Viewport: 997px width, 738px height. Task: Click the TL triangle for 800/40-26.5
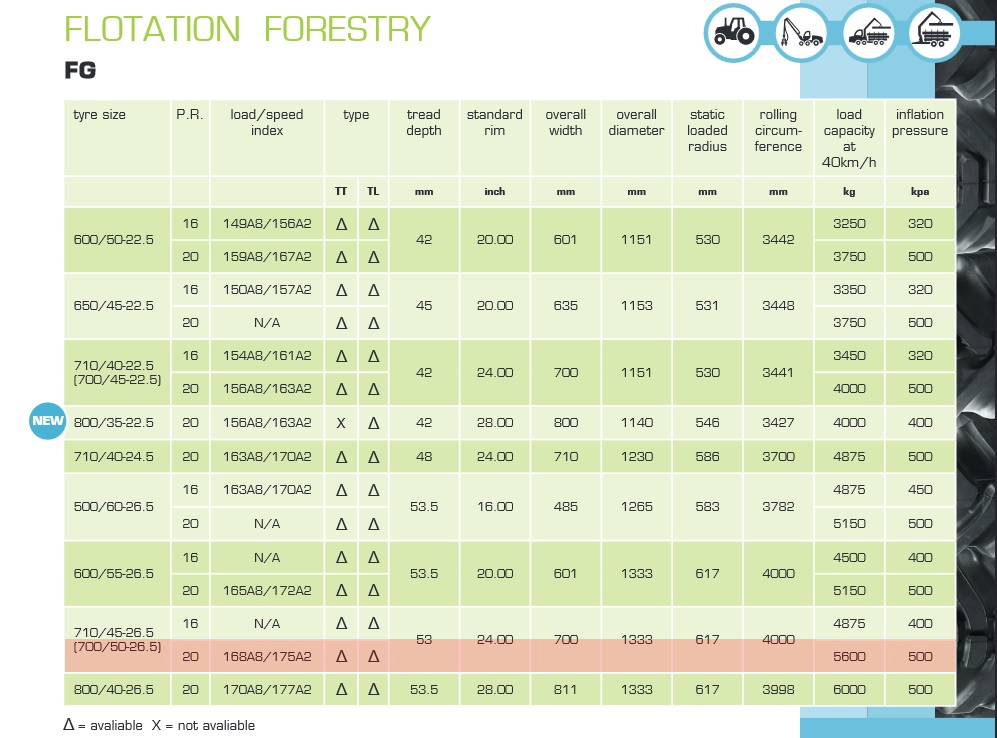click(x=374, y=689)
